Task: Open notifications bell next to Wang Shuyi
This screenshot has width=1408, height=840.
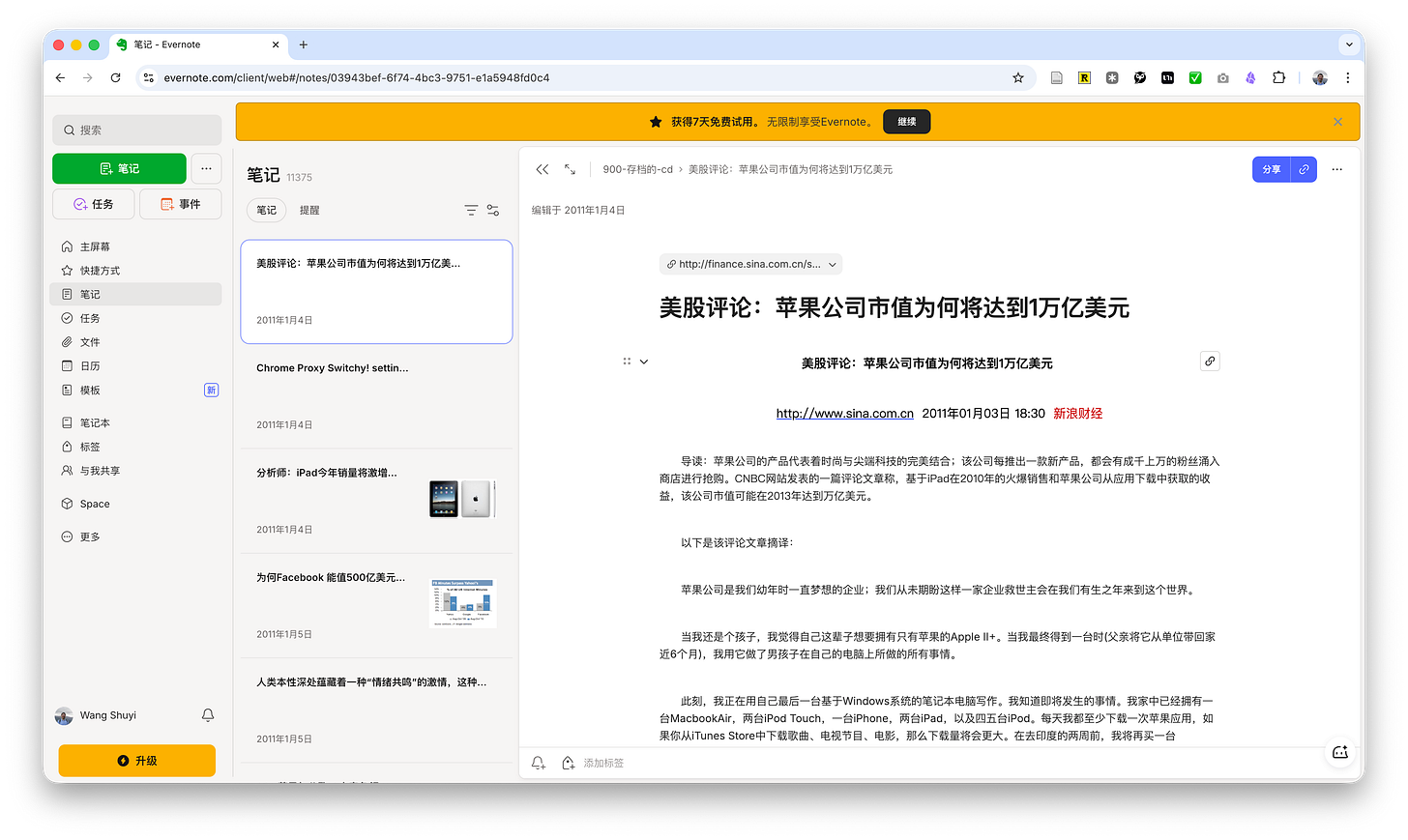Action: (x=208, y=715)
